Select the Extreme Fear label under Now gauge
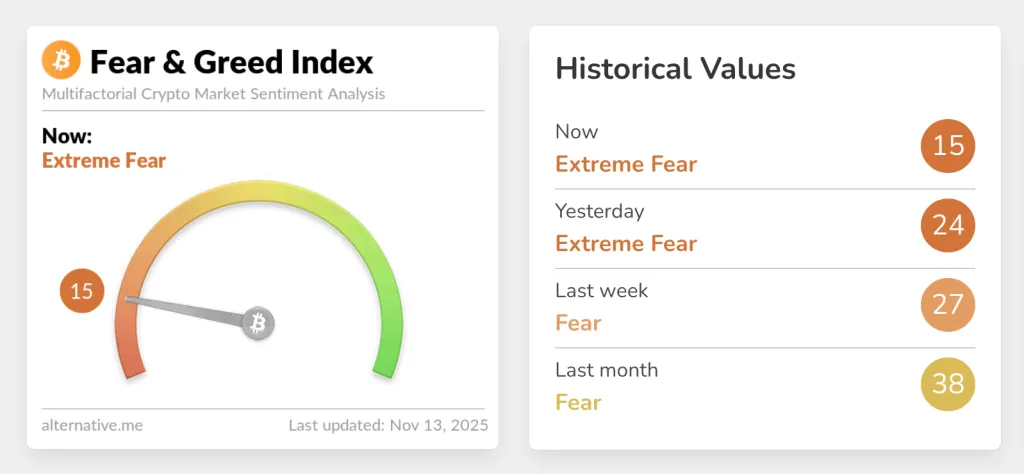The height and width of the screenshot is (474, 1024). coord(104,161)
